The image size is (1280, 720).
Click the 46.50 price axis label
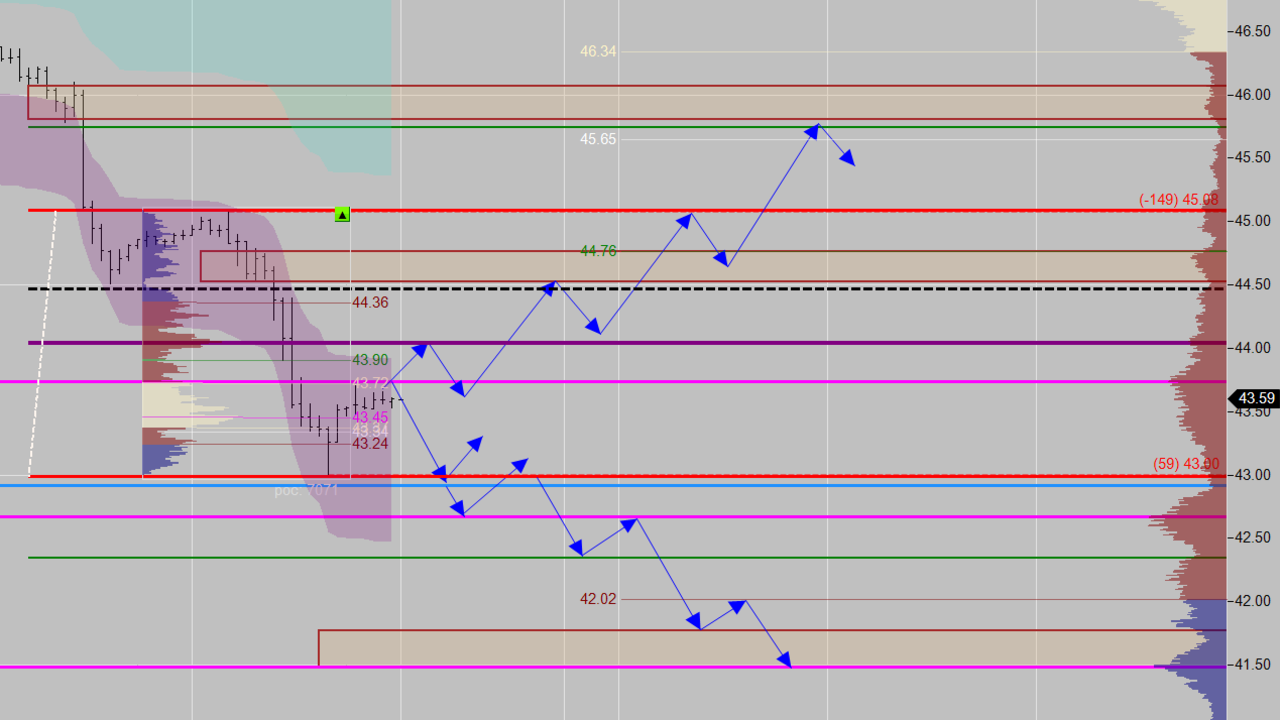pos(1254,31)
